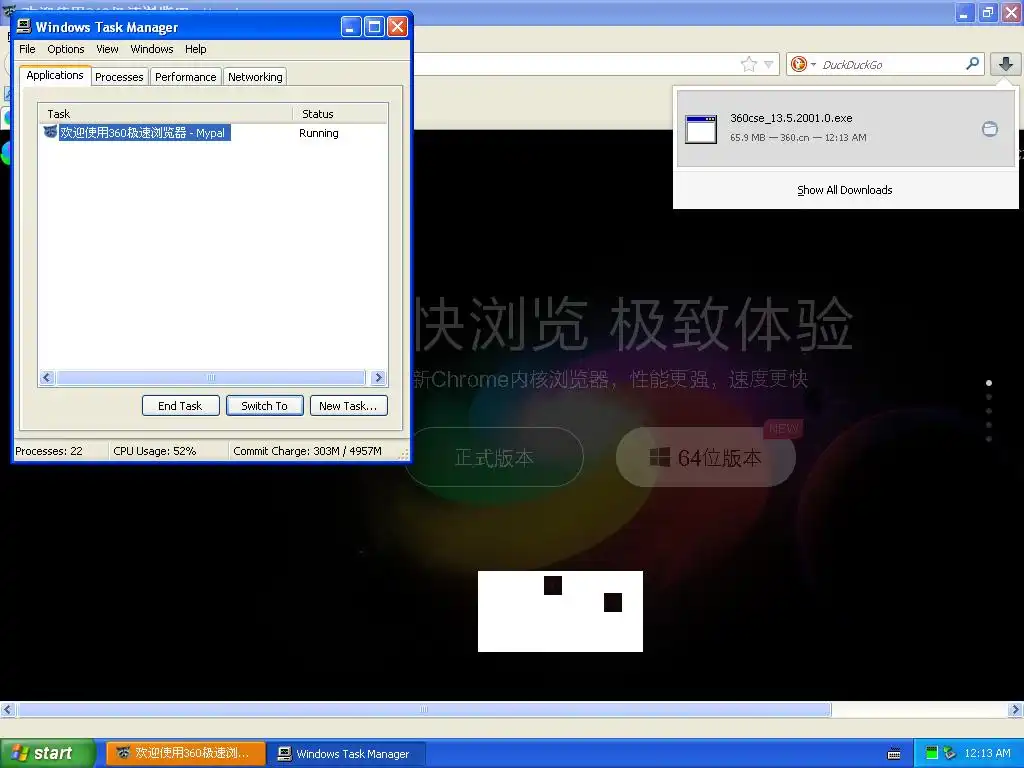
Task: Minimize the Mypal browser window
Action: click(965, 12)
